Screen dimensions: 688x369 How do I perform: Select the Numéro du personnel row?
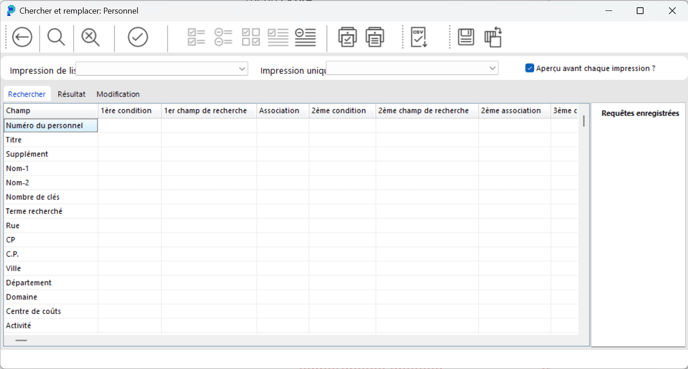tap(51, 125)
